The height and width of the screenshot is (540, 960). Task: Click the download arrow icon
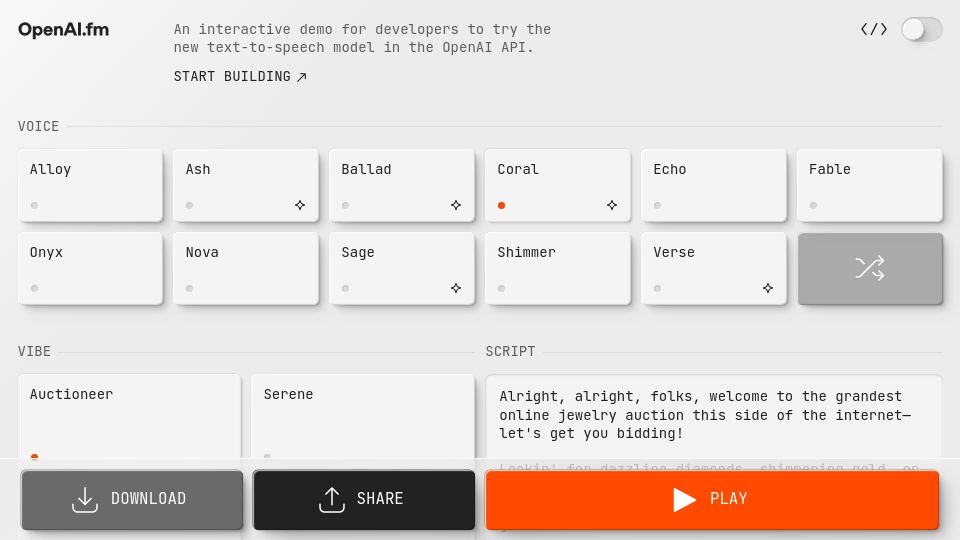[84, 500]
